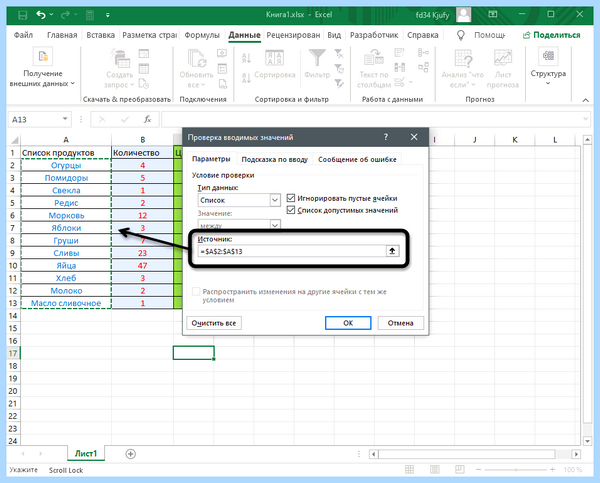
Task: Switch to Вставка ribbon tab
Action: [x=100, y=35]
